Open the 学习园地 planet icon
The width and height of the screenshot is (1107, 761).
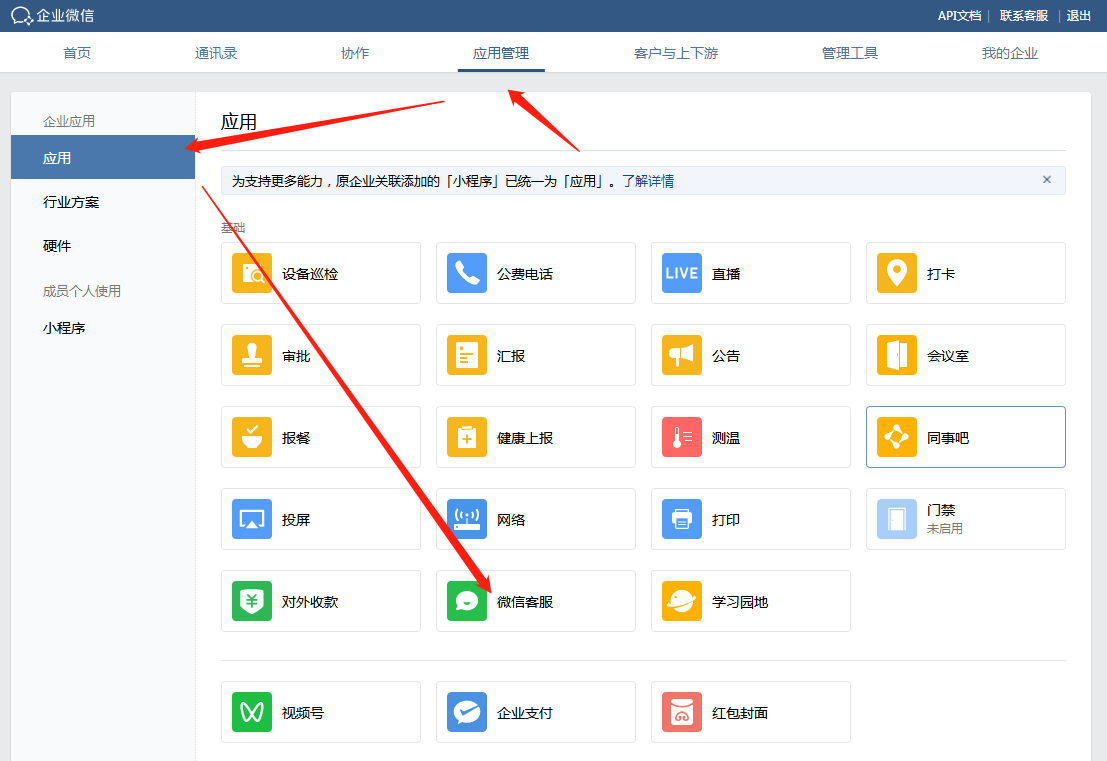click(x=682, y=601)
